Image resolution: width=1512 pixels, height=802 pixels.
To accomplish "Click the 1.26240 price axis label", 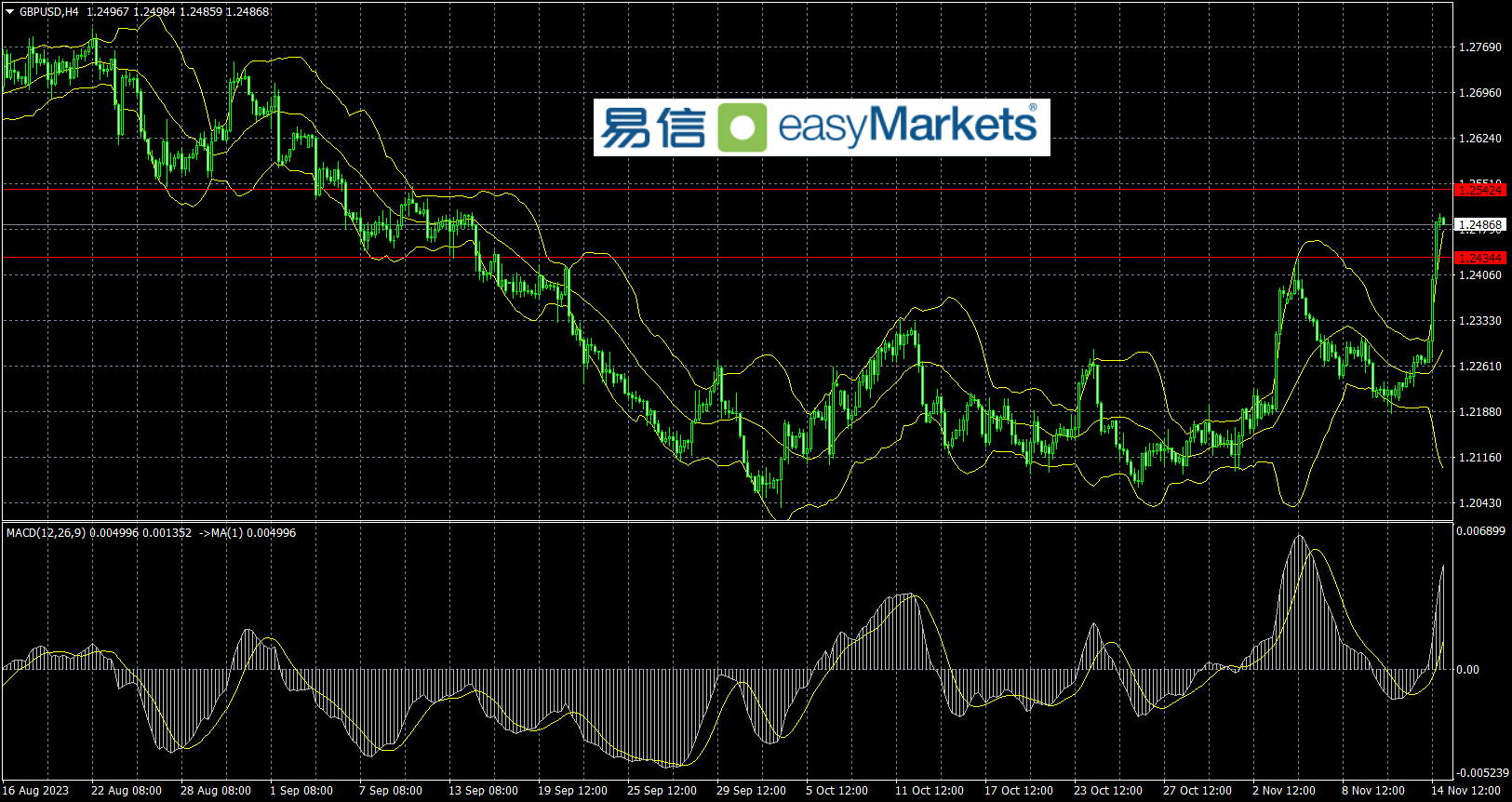I will [1480, 139].
